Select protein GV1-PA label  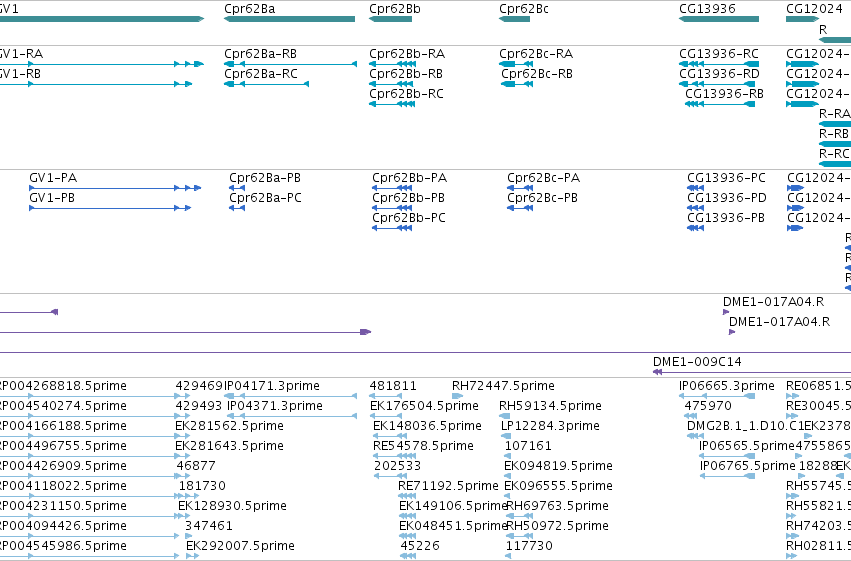pyautogui.click(x=53, y=178)
